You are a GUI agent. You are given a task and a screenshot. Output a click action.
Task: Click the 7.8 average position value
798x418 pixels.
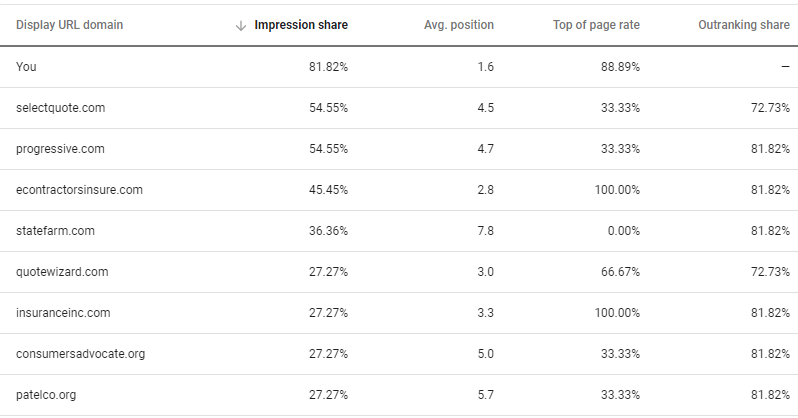(486, 231)
